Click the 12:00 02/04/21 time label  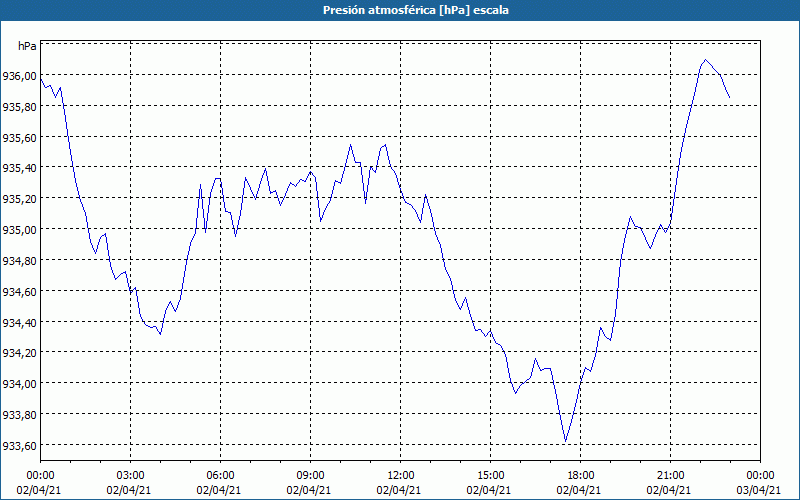399,483
